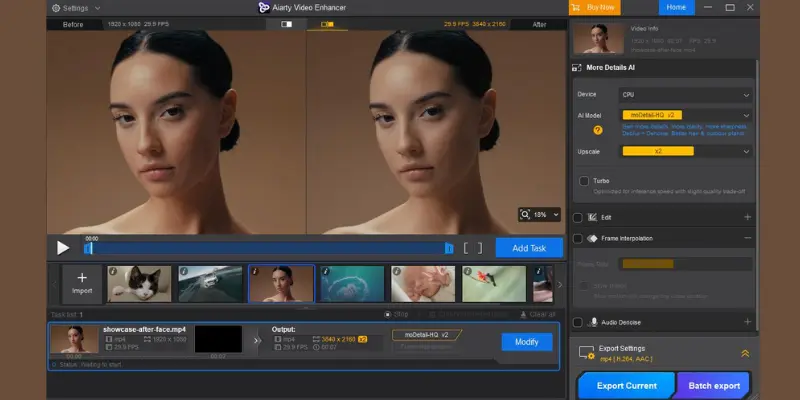Enable the Audio Denoise checkbox
Viewport: 800px width, 400px height.
coord(578,322)
